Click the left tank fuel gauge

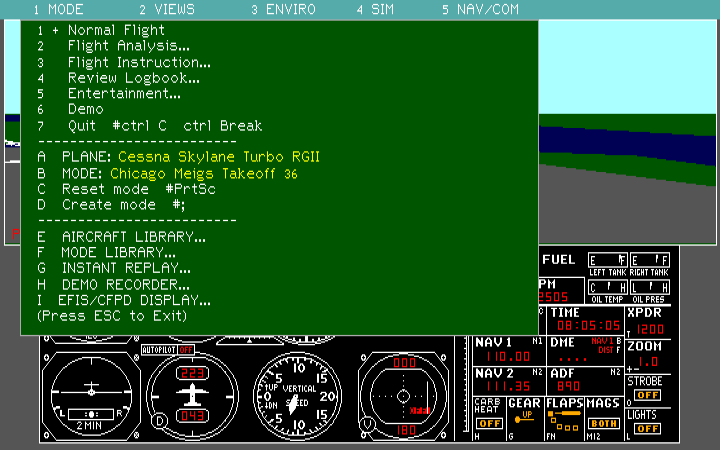point(608,260)
